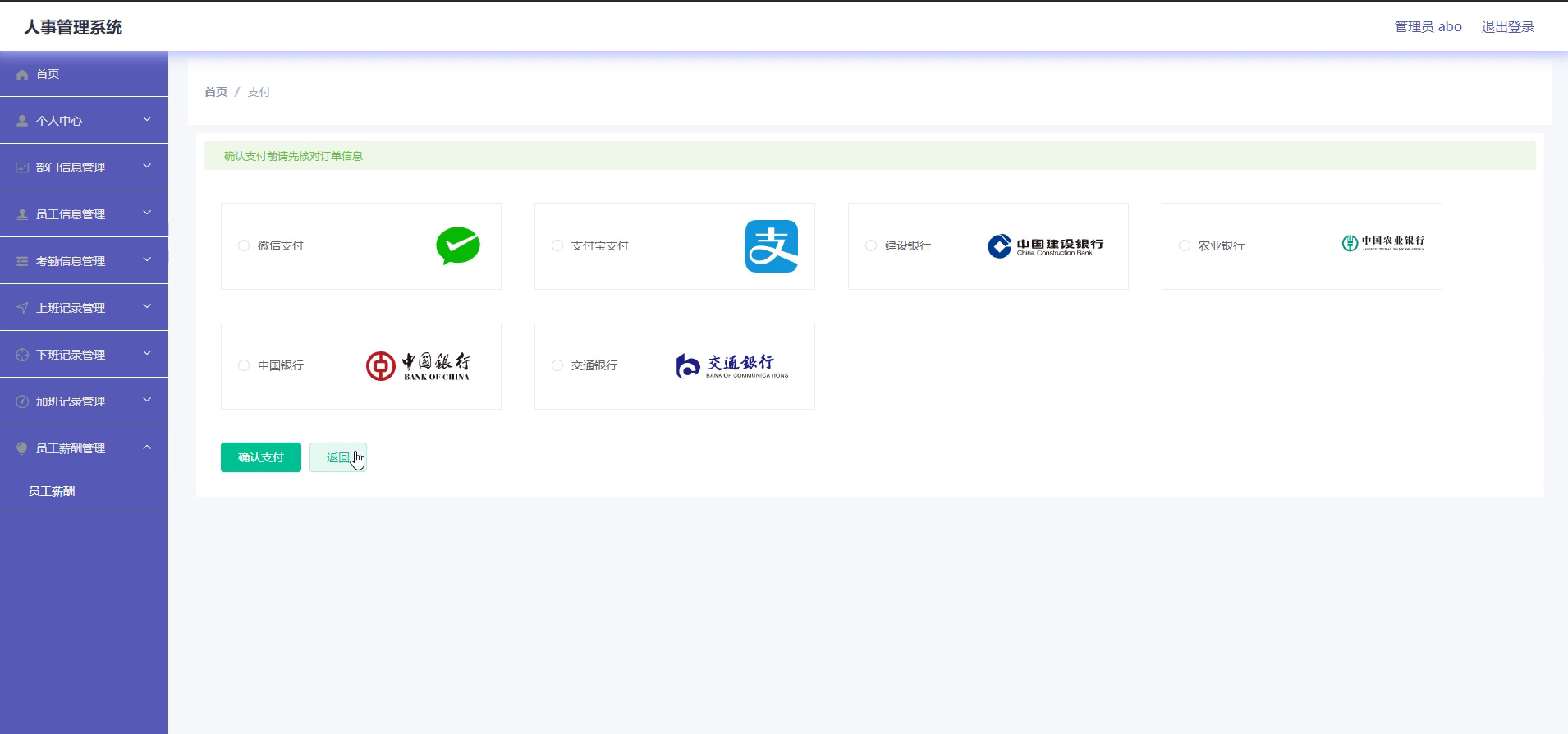The height and width of the screenshot is (734, 1568).
Task: Click the green WeChat Pay logo
Action: [x=458, y=245]
